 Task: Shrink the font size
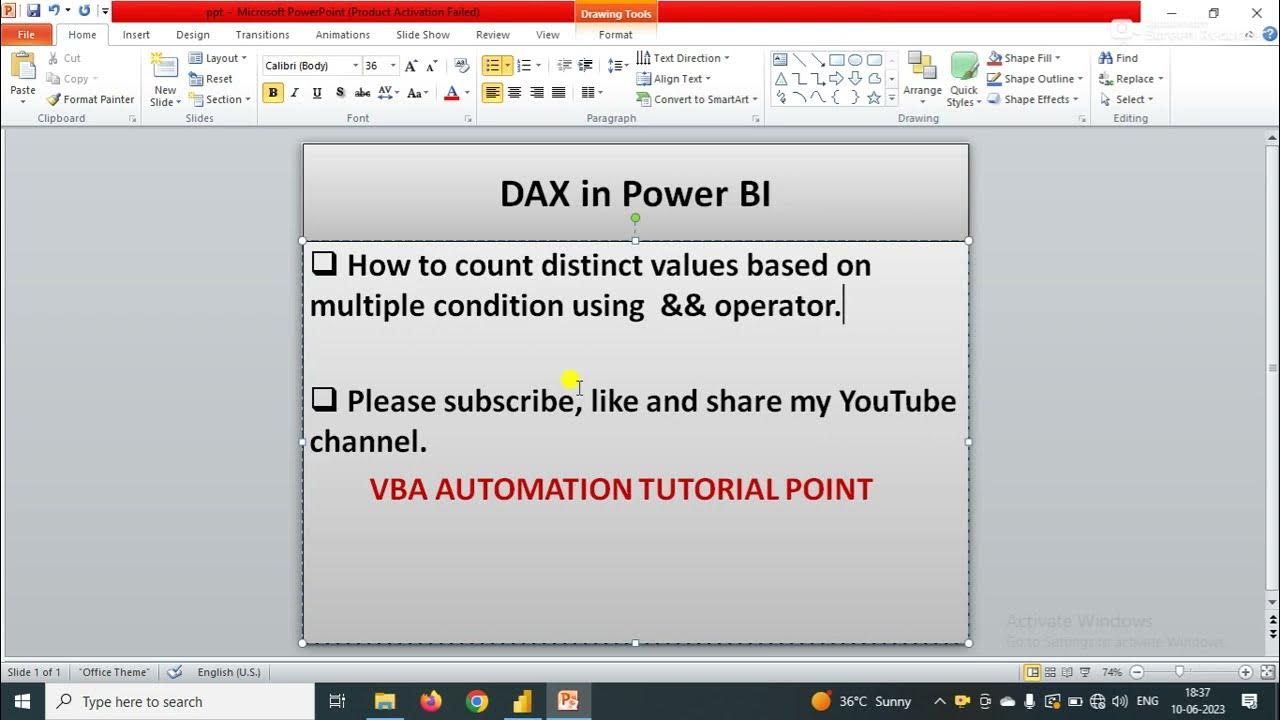point(432,66)
